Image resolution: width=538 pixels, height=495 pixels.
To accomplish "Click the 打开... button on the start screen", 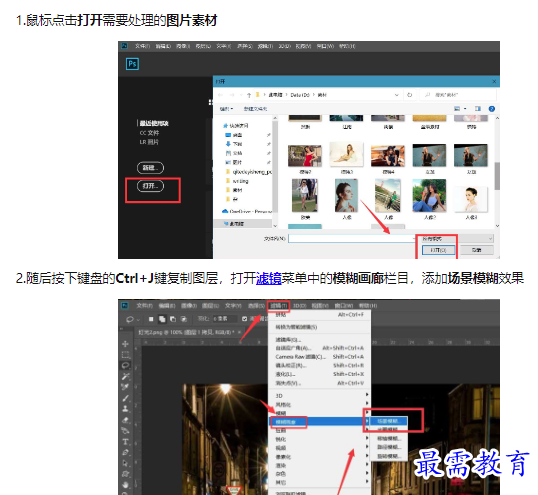I will [150, 186].
